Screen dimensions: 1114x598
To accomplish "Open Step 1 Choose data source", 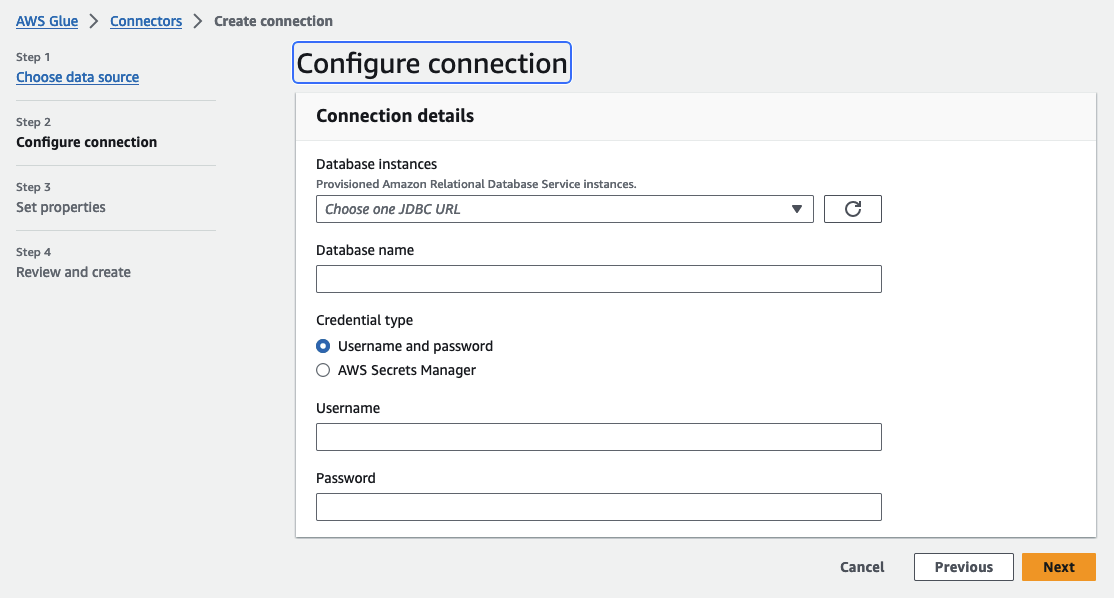I will (77, 77).
